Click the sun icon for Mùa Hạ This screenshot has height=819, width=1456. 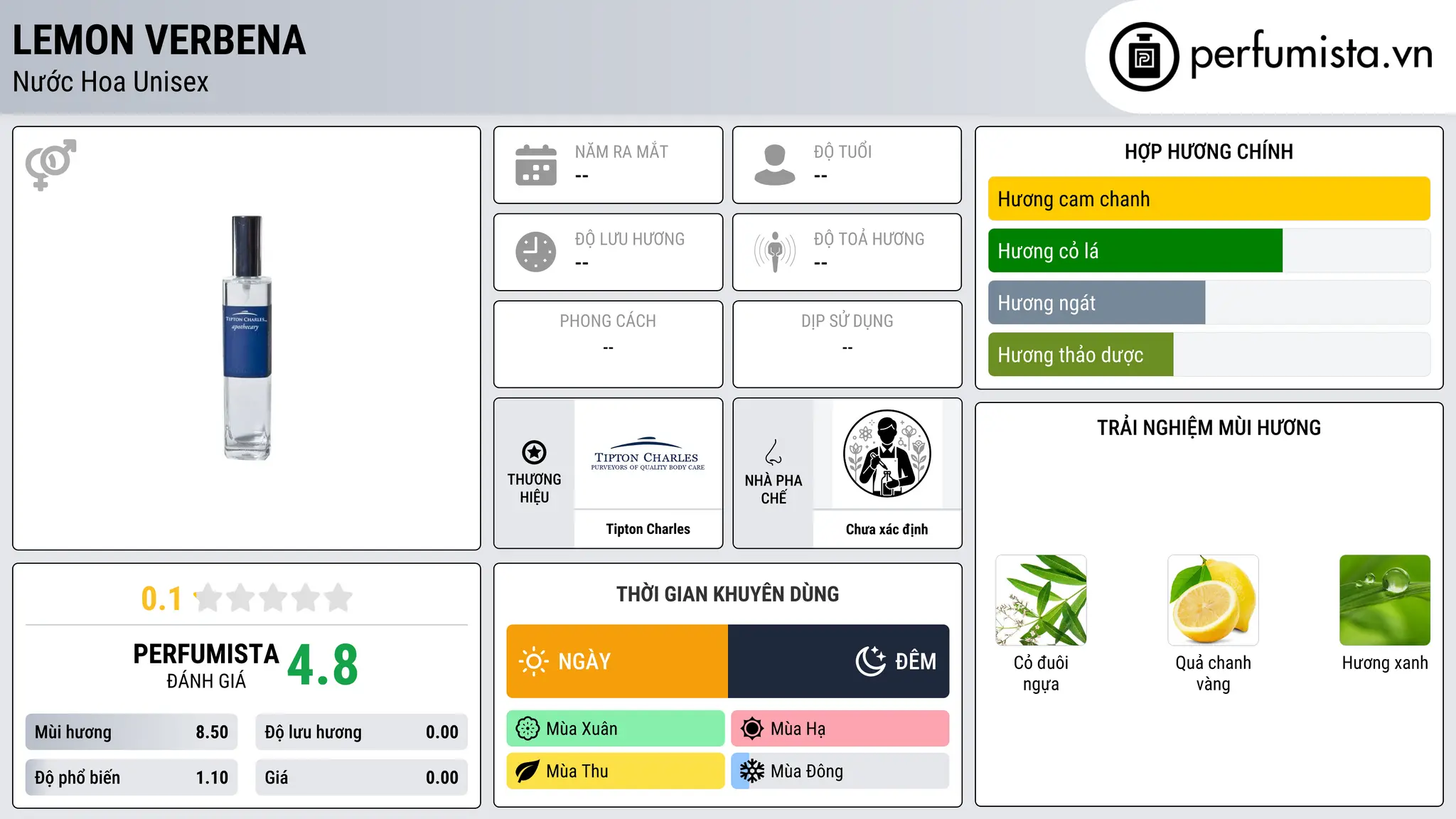coord(752,729)
